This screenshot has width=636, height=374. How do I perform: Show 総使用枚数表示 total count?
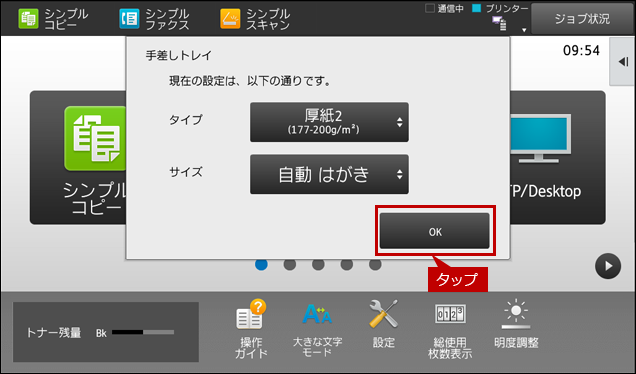450,331
